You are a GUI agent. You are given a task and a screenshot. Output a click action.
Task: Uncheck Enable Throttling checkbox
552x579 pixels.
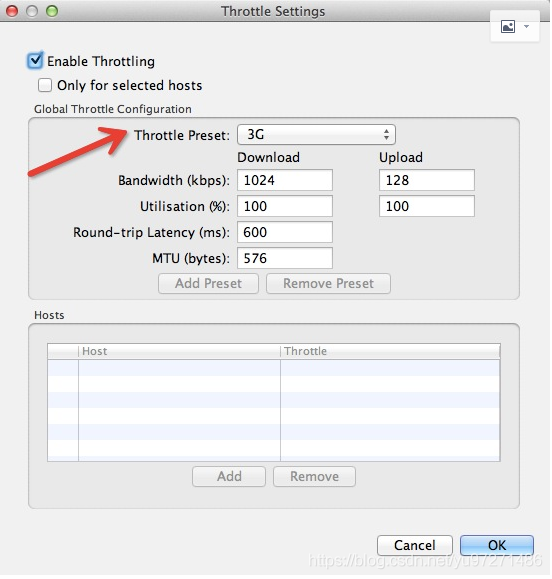pos(35,60)
